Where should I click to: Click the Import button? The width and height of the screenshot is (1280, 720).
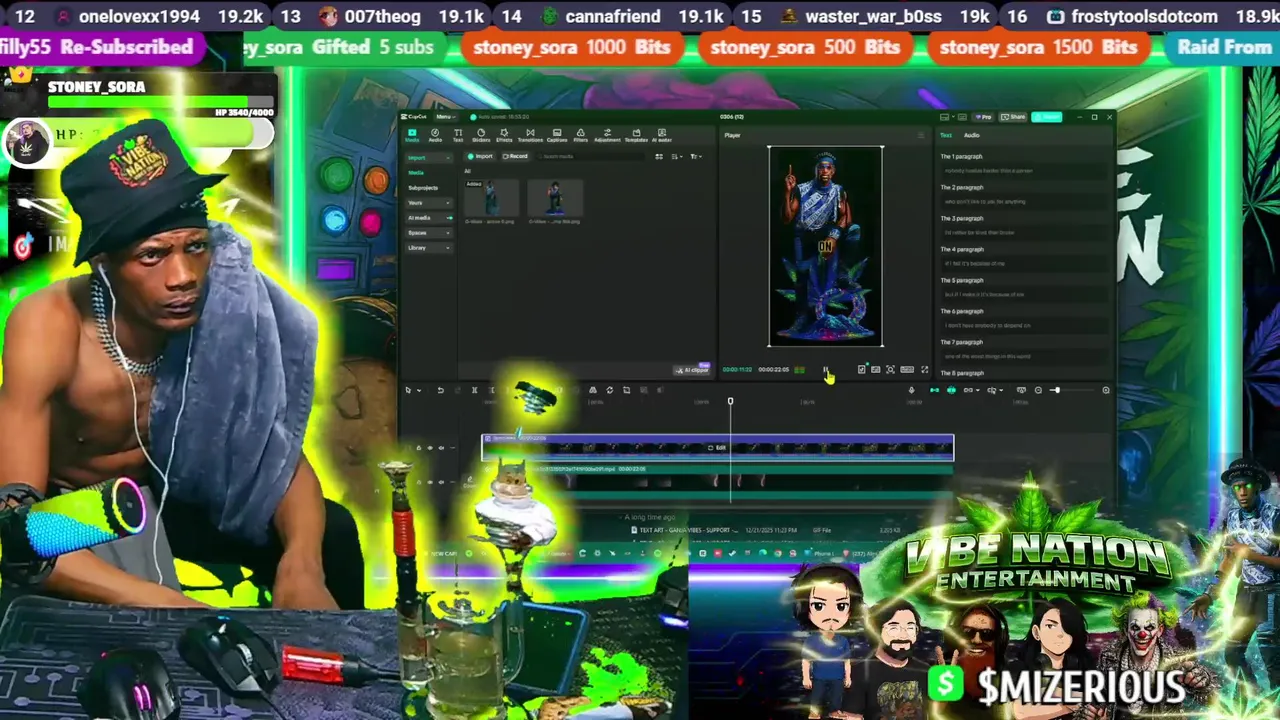[x=480, y=157]
